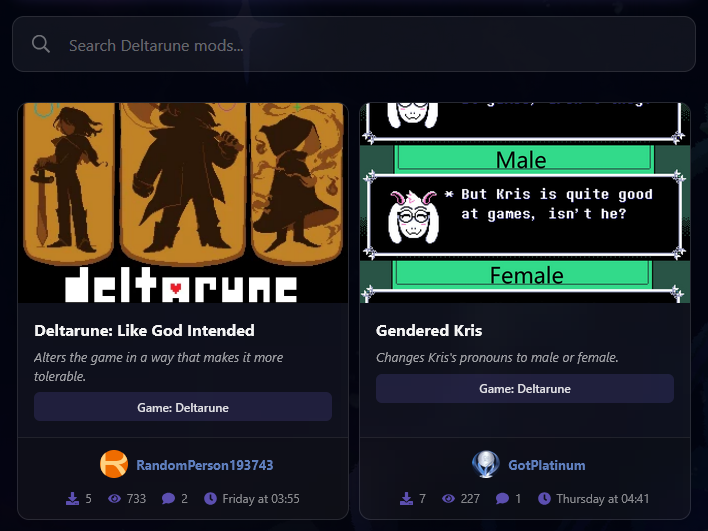Click Game: Deltarune under Like God Intended
The width and height of the screenshot is (708, 531).
(183, 407)
